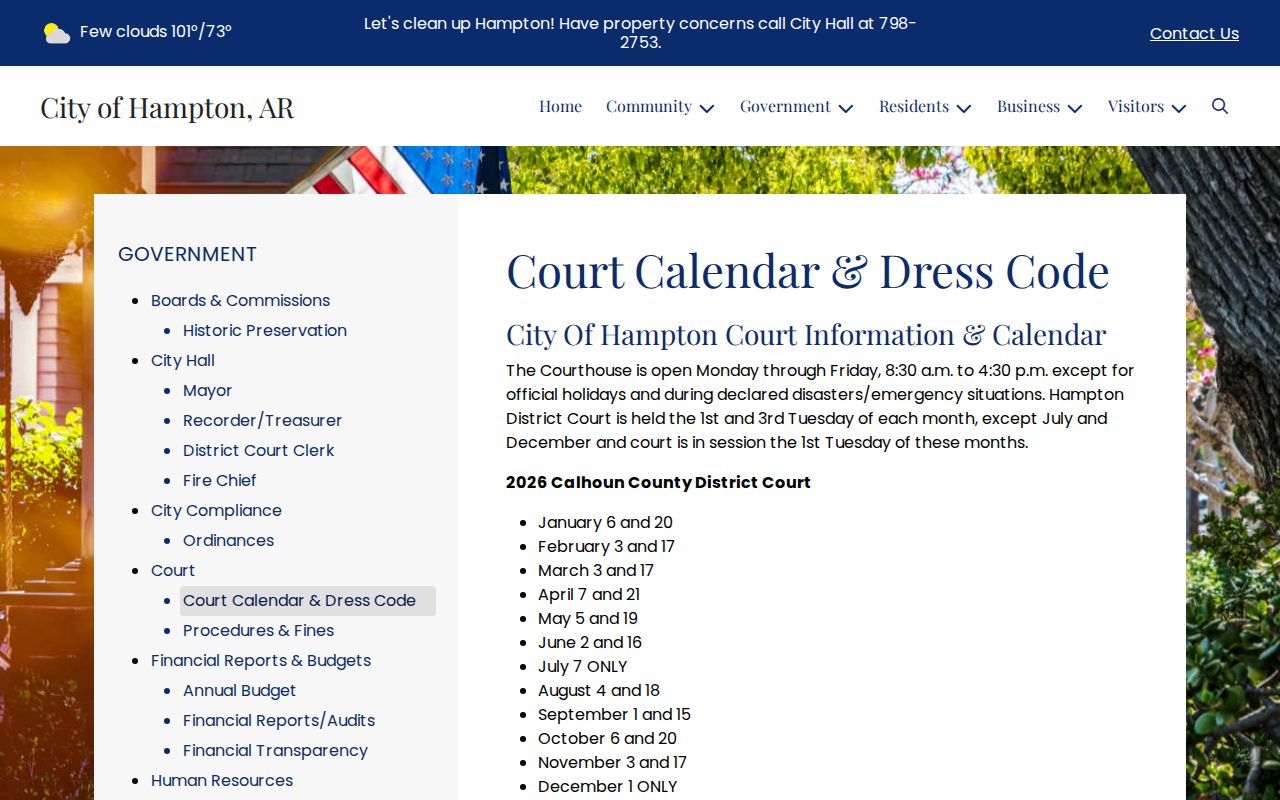Open the Court sidebar link
This screenshot has height=800, width=1280.
(x=173, y=570)
